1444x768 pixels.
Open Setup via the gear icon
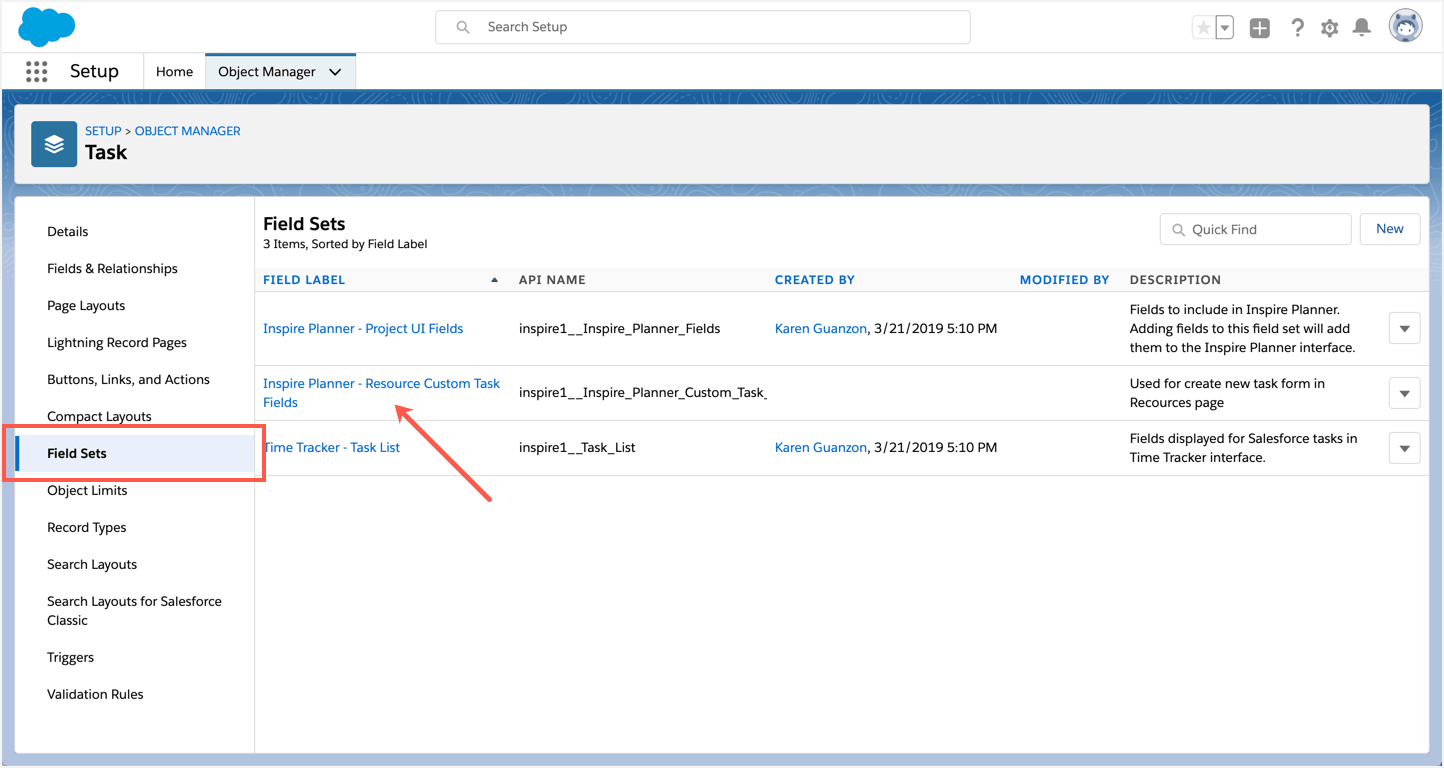coord(1329,27)
